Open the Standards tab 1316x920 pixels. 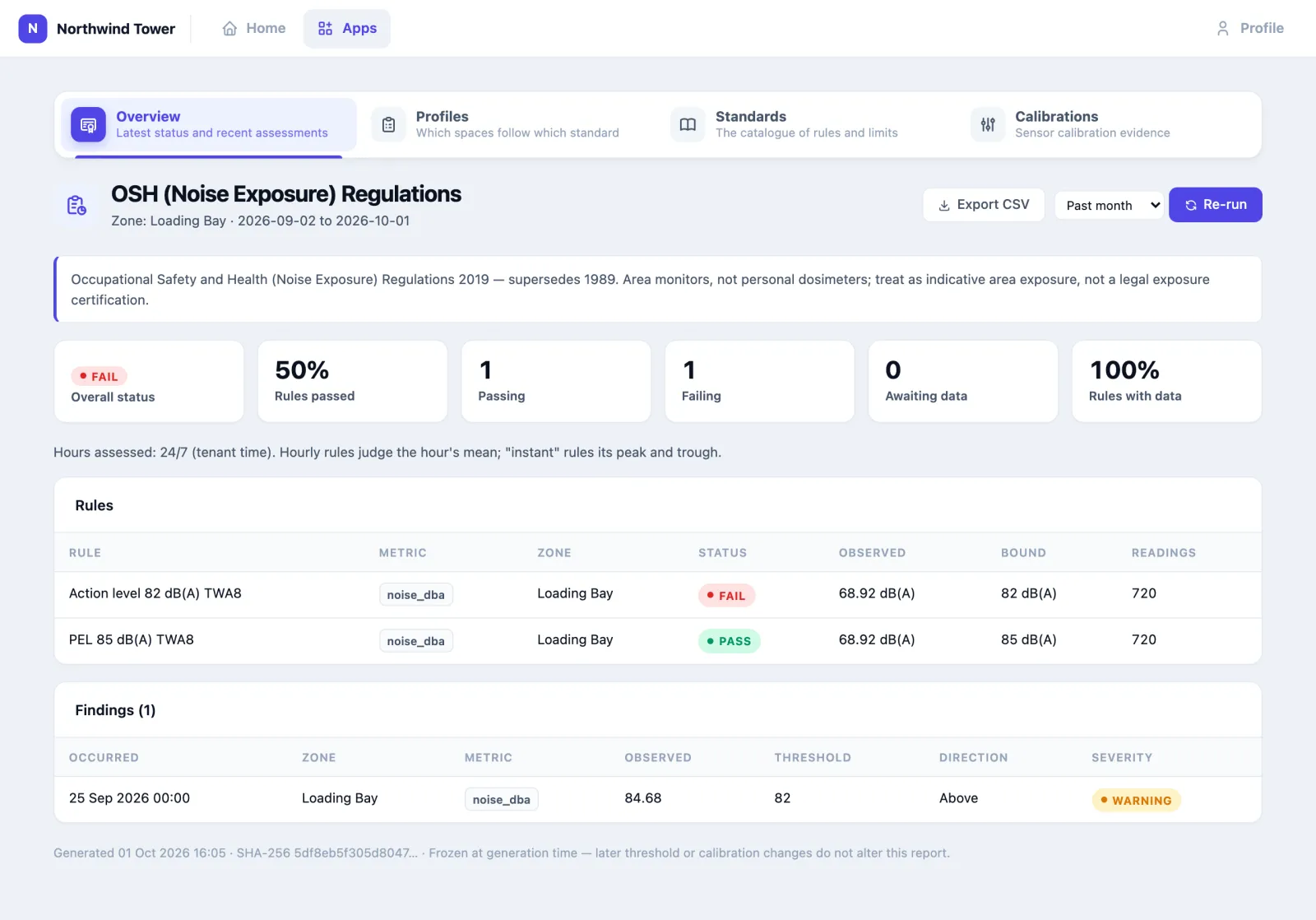coord(808,125)
